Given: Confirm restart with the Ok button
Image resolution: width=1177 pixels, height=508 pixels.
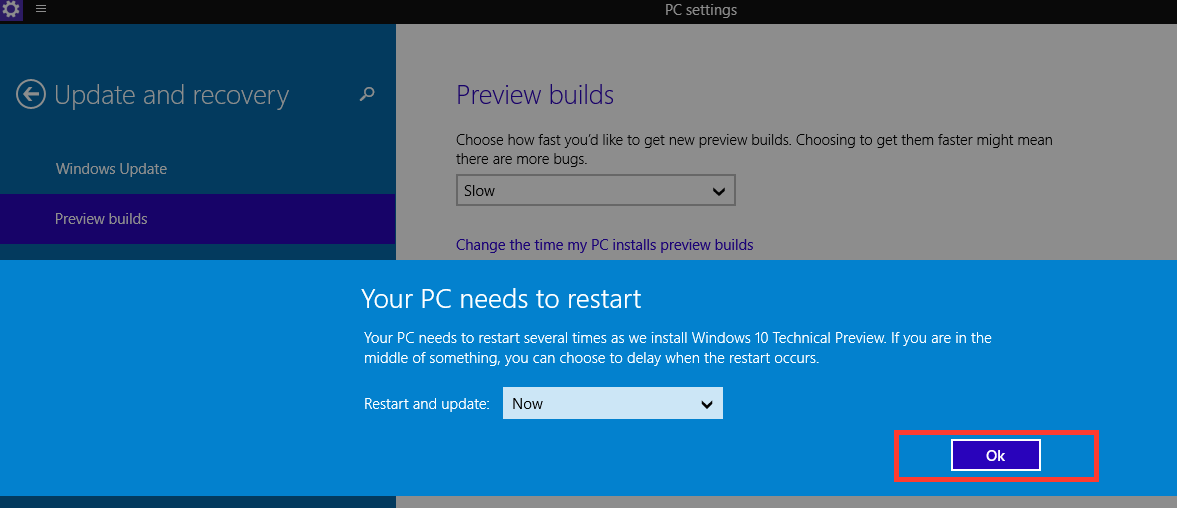Looking at the screenshot, I should [x=995, y=455].
